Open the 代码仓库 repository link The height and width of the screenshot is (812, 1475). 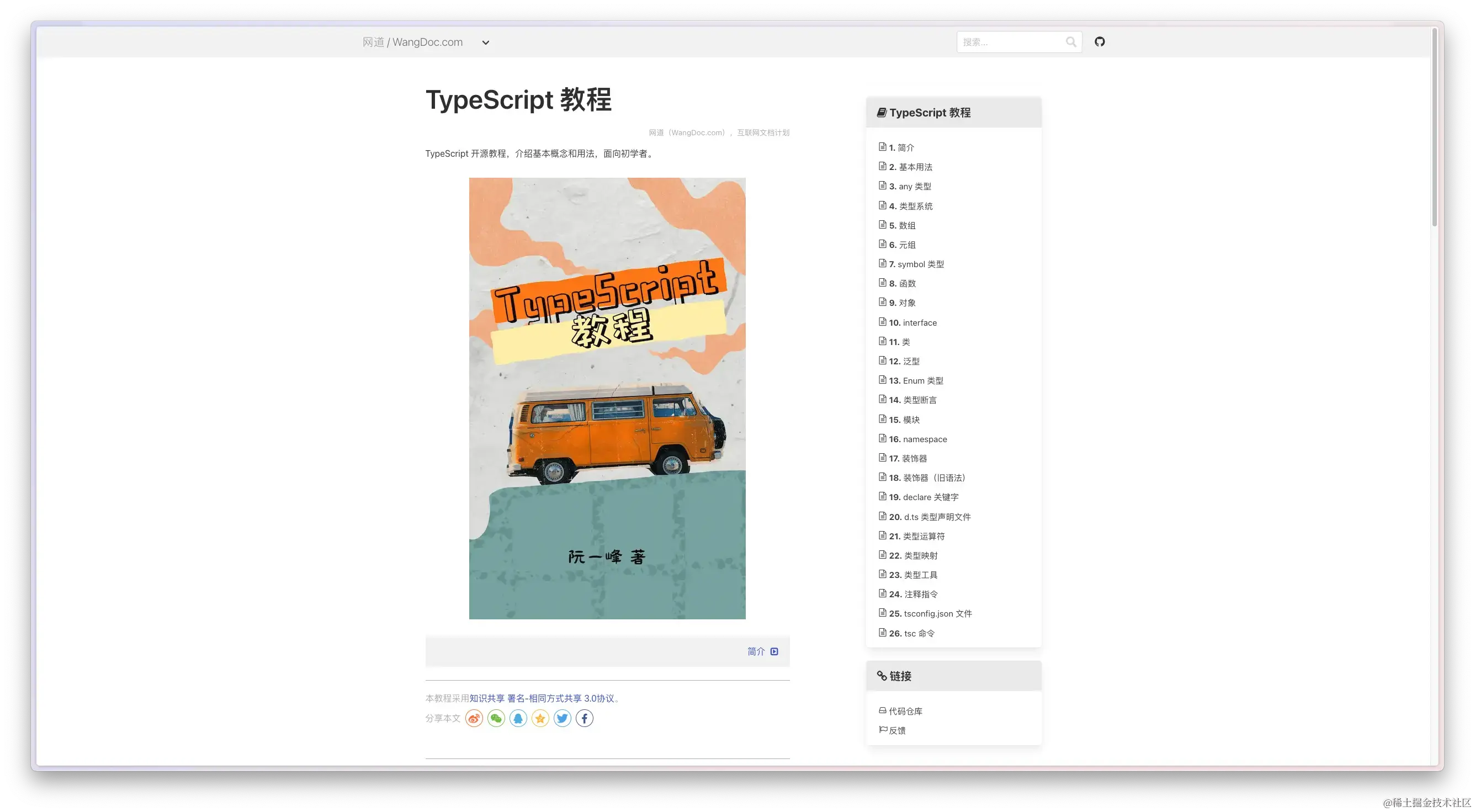click(905, 710)
